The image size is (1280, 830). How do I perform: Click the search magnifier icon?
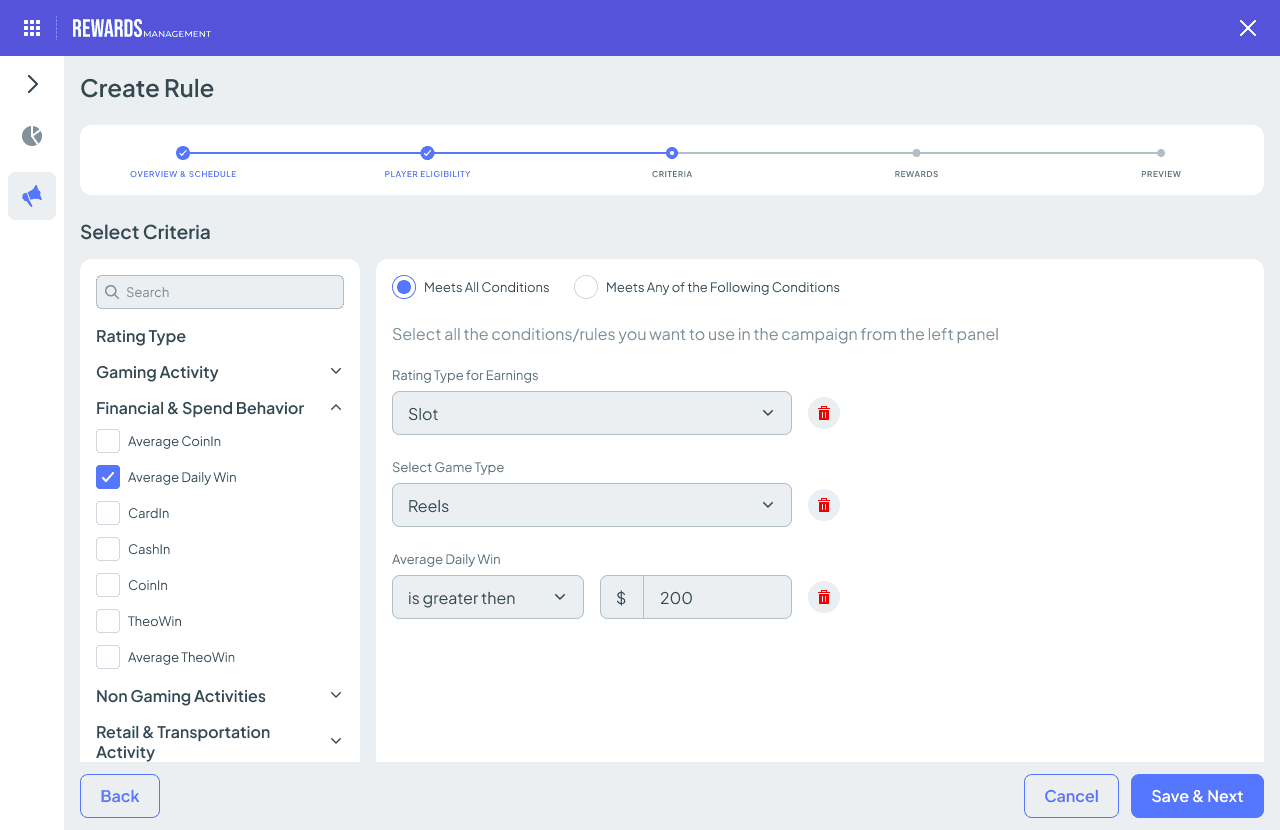point(111,291)
